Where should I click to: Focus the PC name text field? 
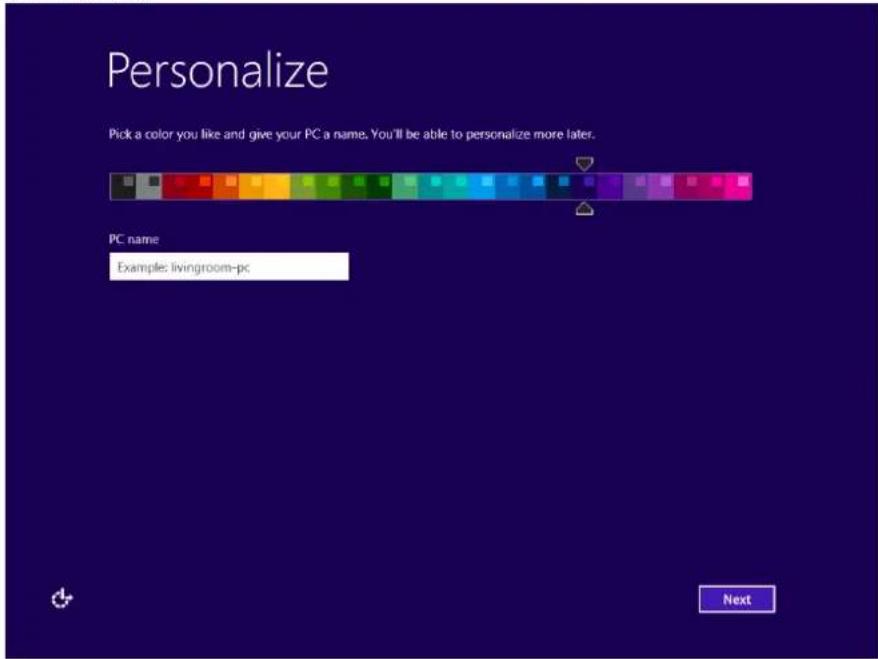229,267
